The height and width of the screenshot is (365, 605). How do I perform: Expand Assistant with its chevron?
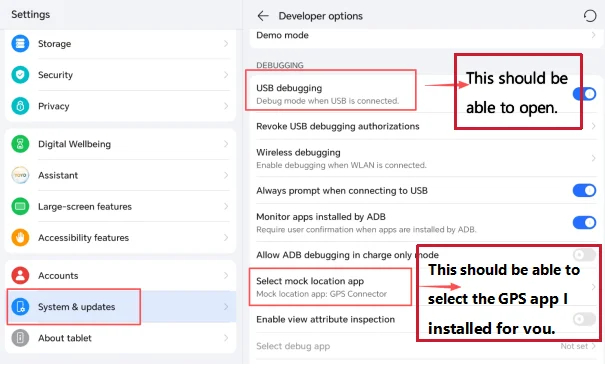[x=226, y=175]
